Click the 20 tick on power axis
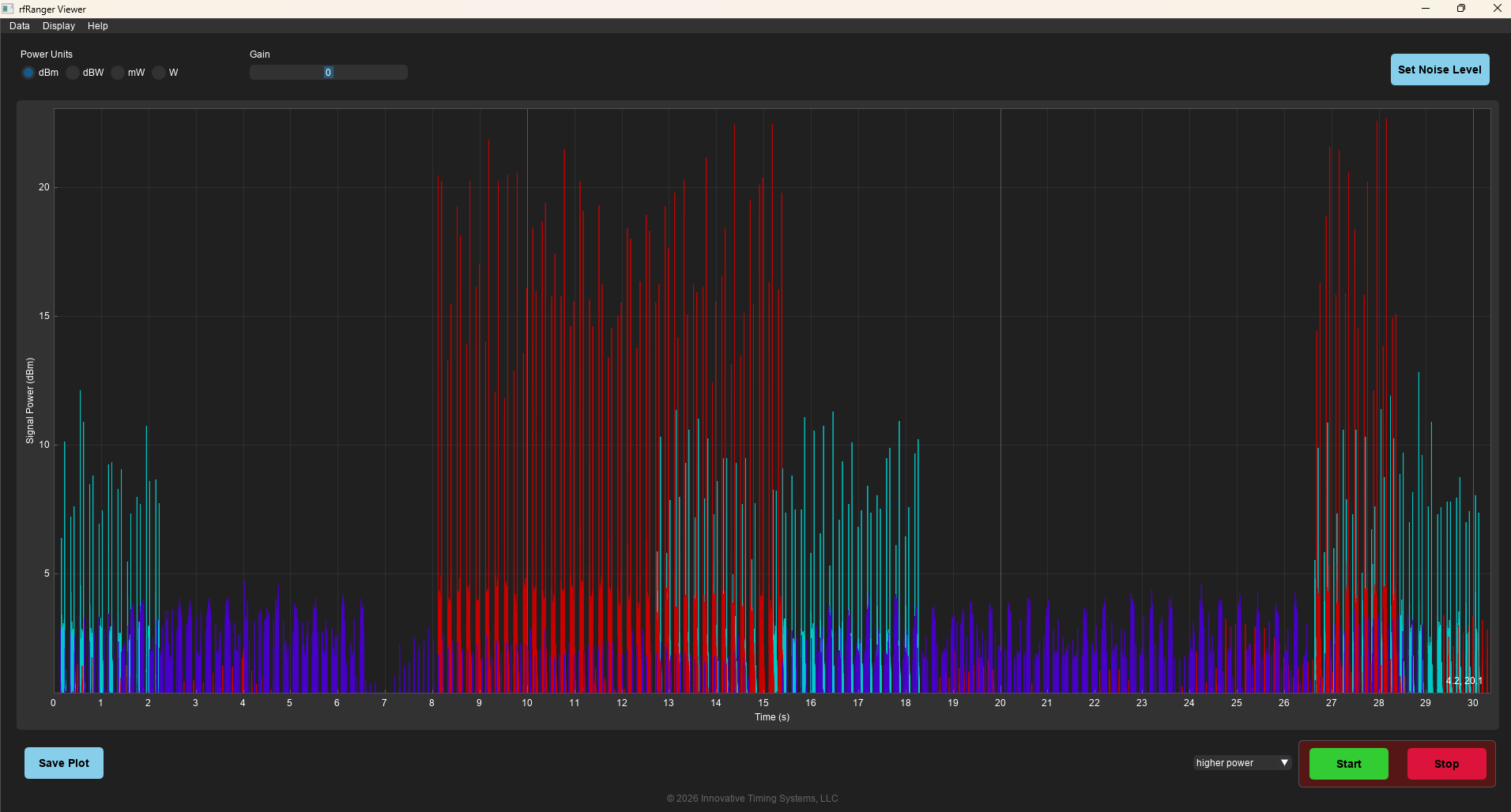The height and width of the screenshot is (812, 1511). [x=44, y=187]
